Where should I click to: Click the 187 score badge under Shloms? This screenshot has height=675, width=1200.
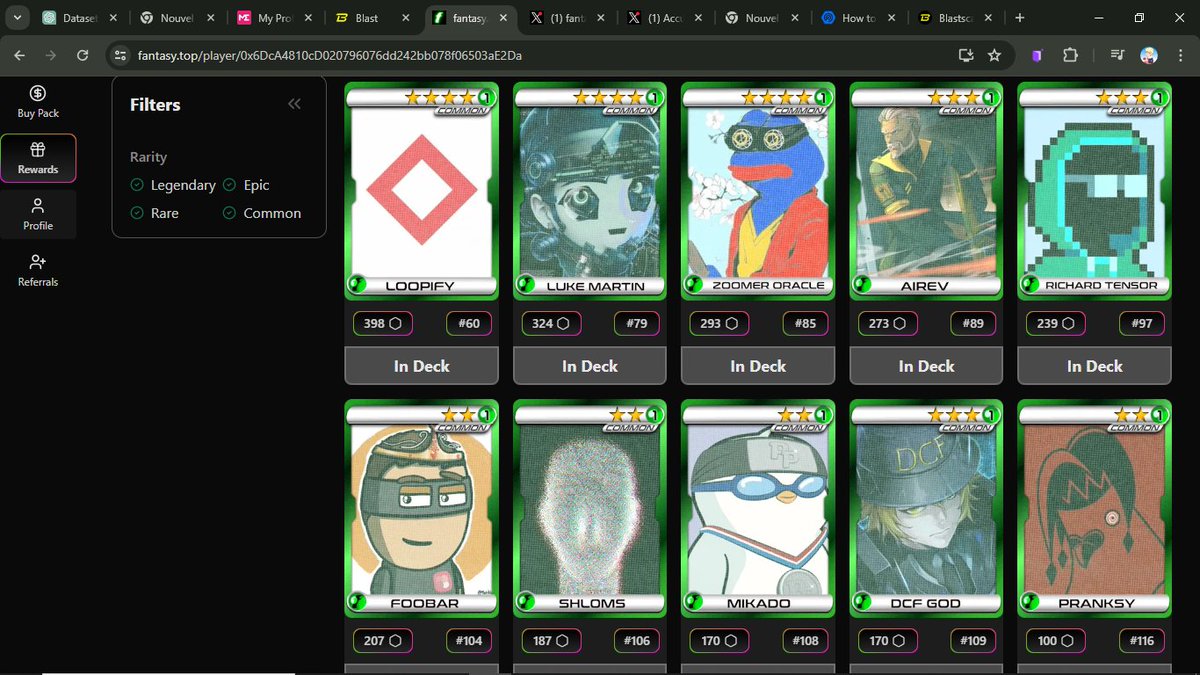point(551,640)
